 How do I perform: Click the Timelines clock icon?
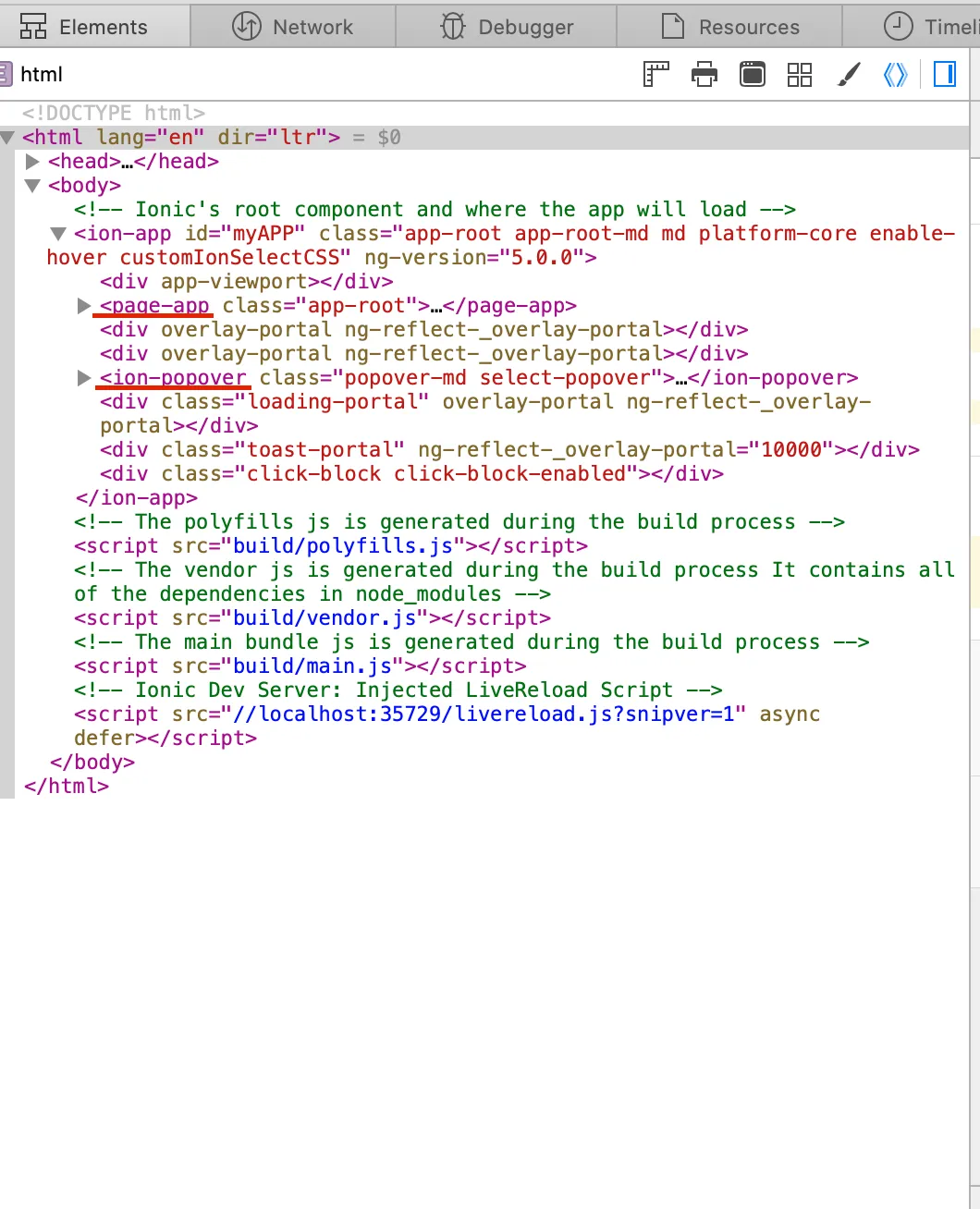(899, 27)
